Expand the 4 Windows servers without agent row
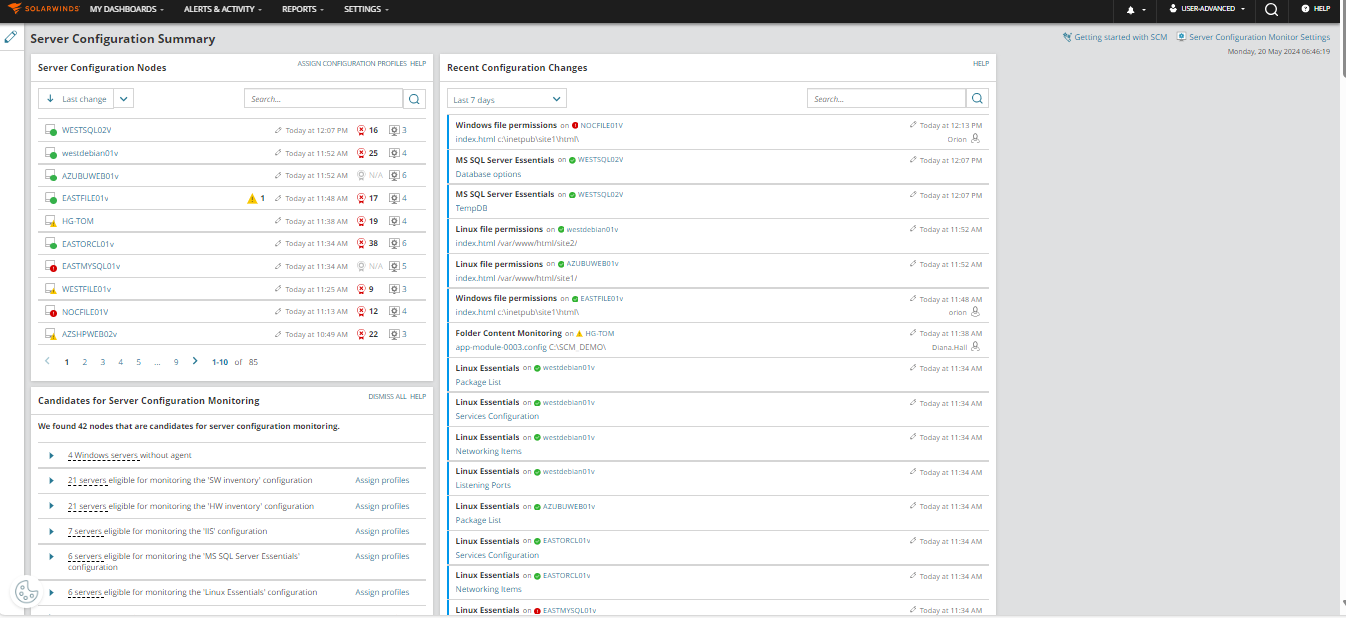Screen dimensions: 1346x618 [x=51, y=455]
